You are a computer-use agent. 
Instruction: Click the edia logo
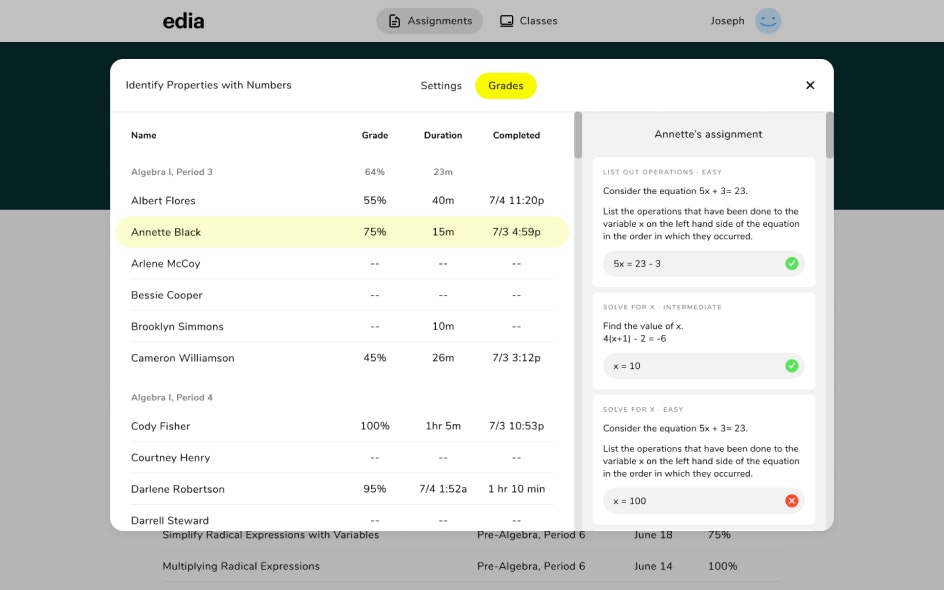pos(184,21)
